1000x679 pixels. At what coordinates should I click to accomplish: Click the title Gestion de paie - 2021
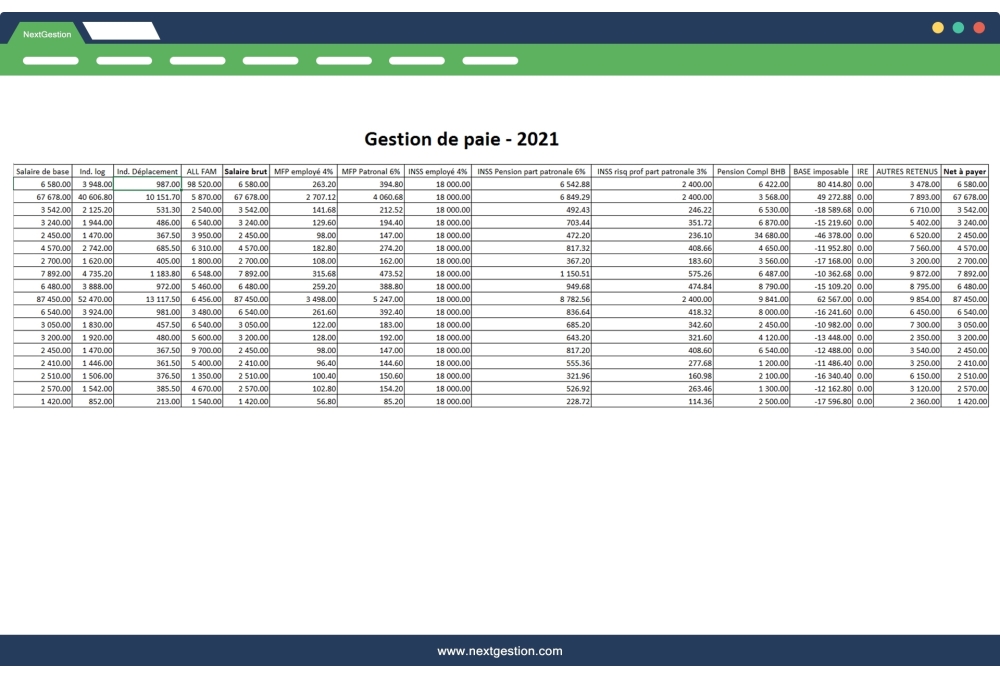click(x=464, y=137)
